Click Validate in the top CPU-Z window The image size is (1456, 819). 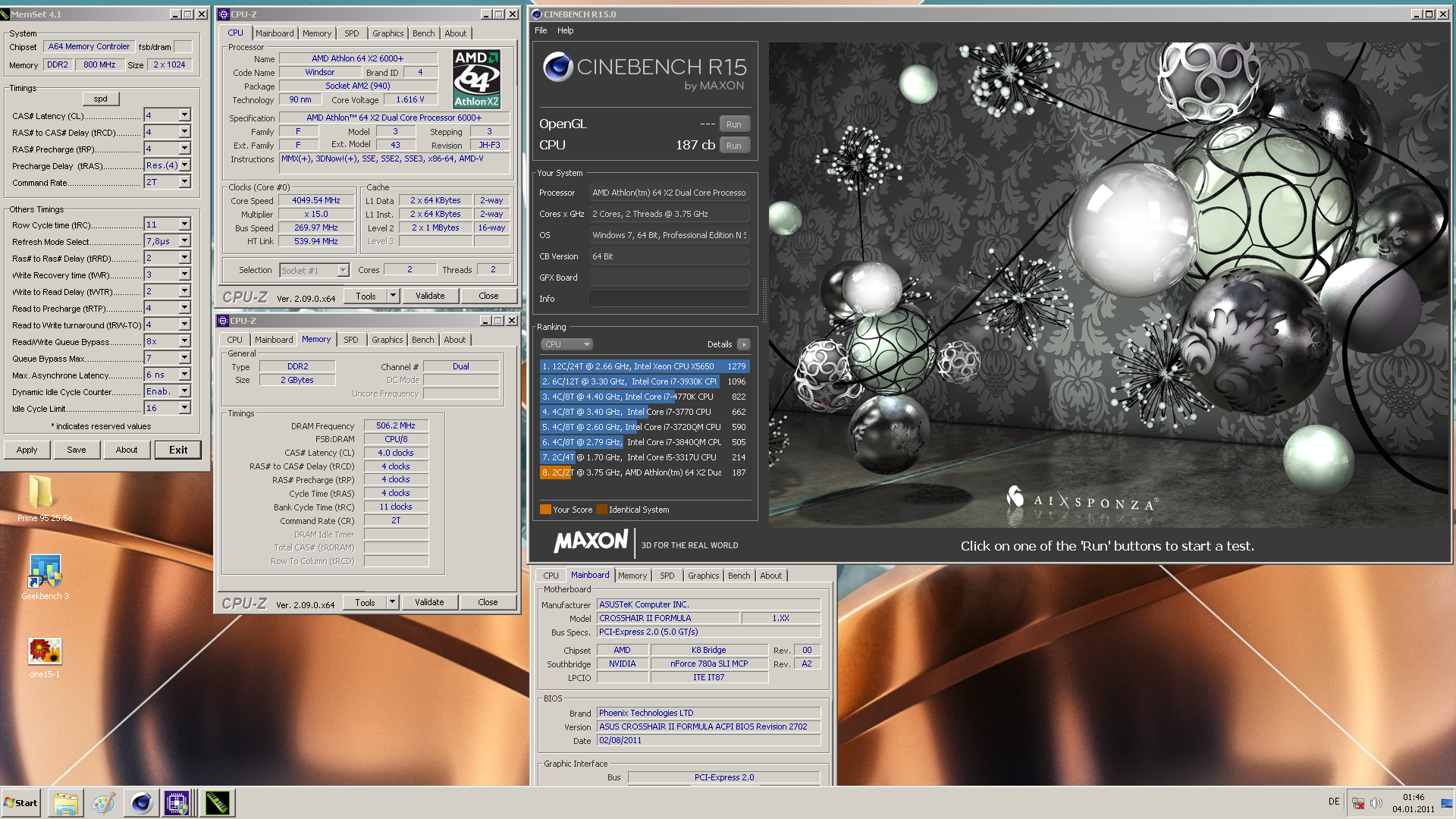[x=430, y=296]
